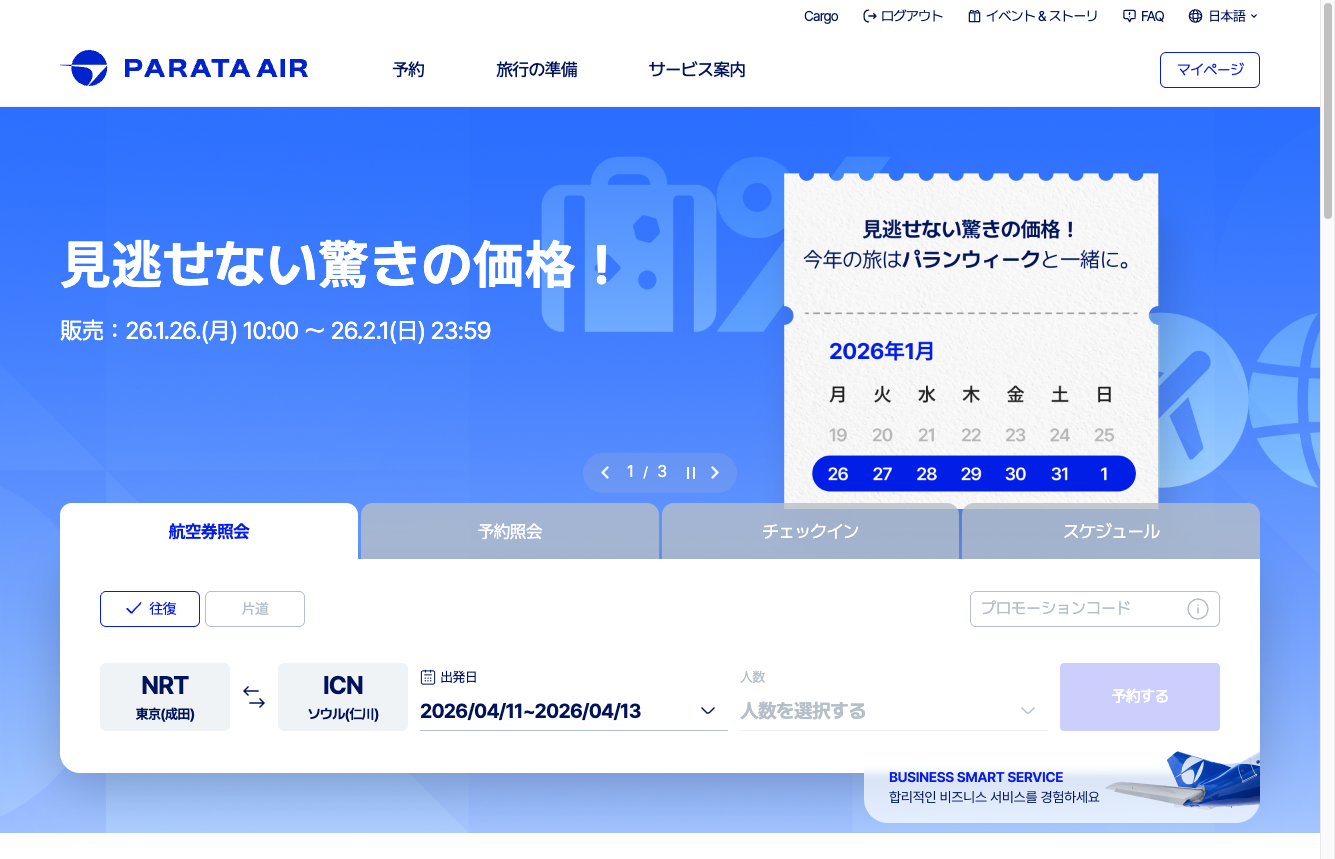This screenshot has width=1335, height=859.
Task: Select round trip (往復) option
Action: point(150,609)
